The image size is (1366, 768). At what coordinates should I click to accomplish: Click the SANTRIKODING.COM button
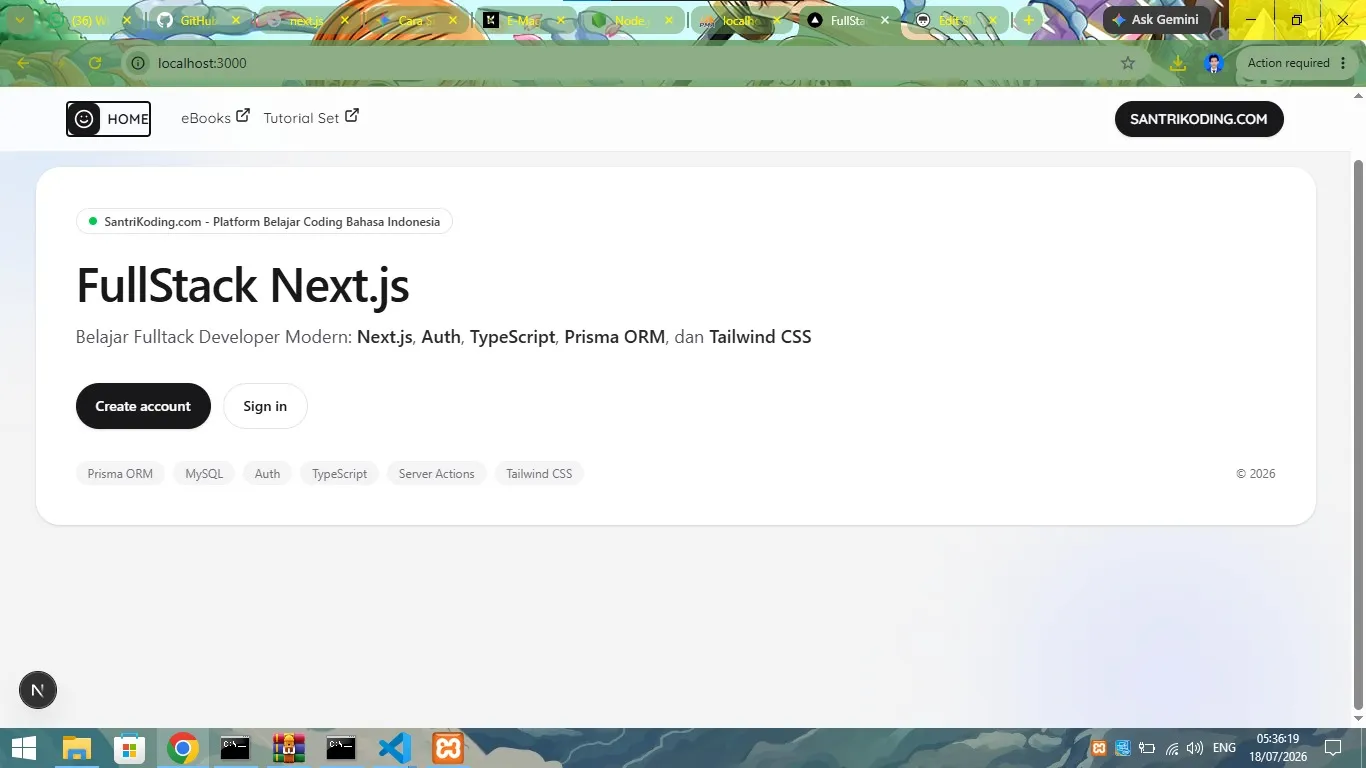pyautogui.click(x=1199, y=119)
